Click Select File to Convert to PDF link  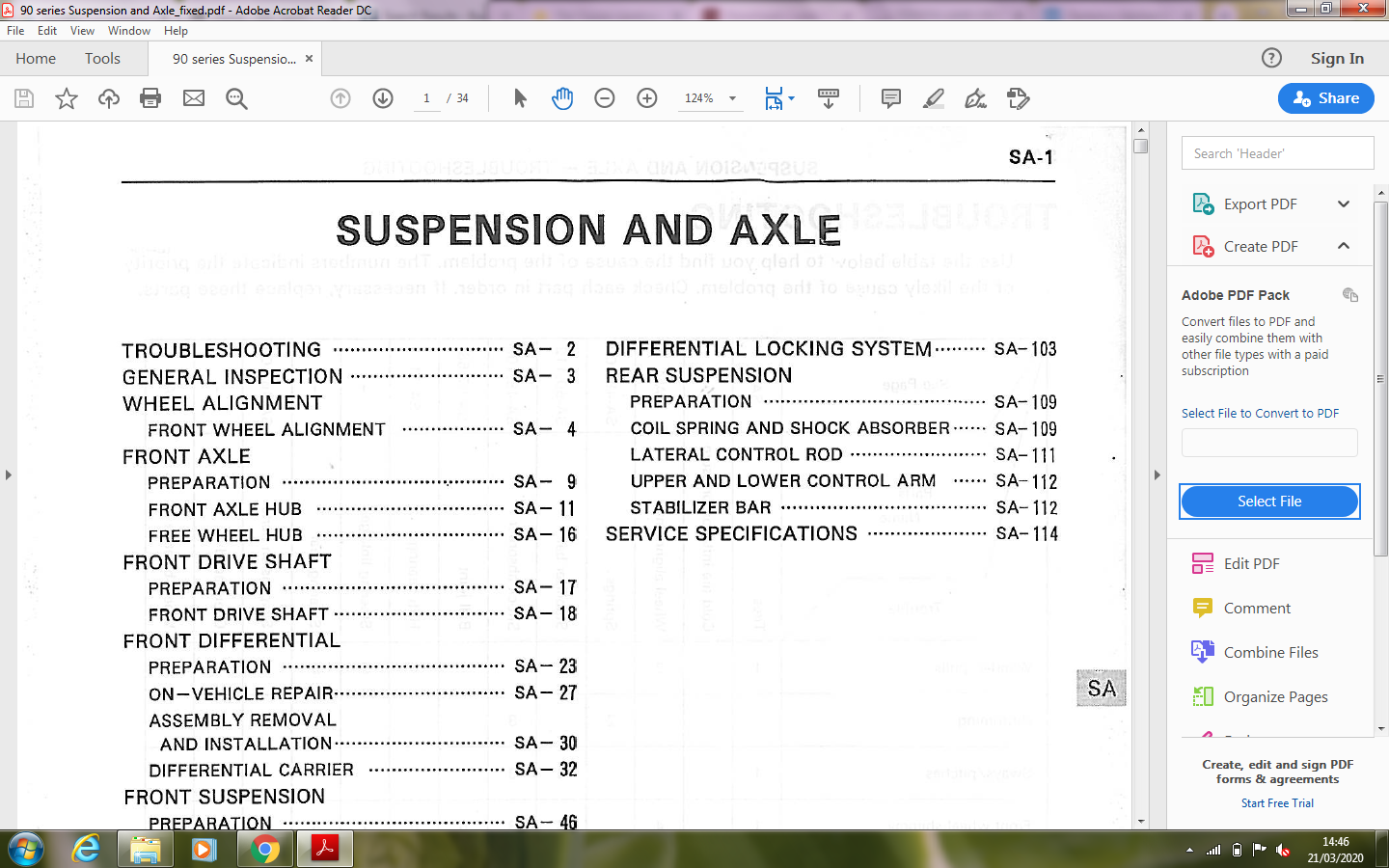coord(1260,413)
